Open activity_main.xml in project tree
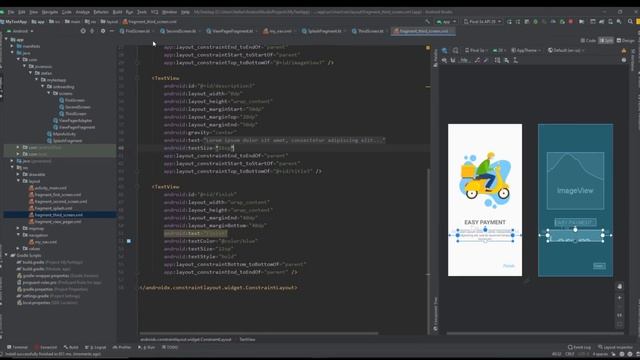640x360 pixels. tap(47, 188)
